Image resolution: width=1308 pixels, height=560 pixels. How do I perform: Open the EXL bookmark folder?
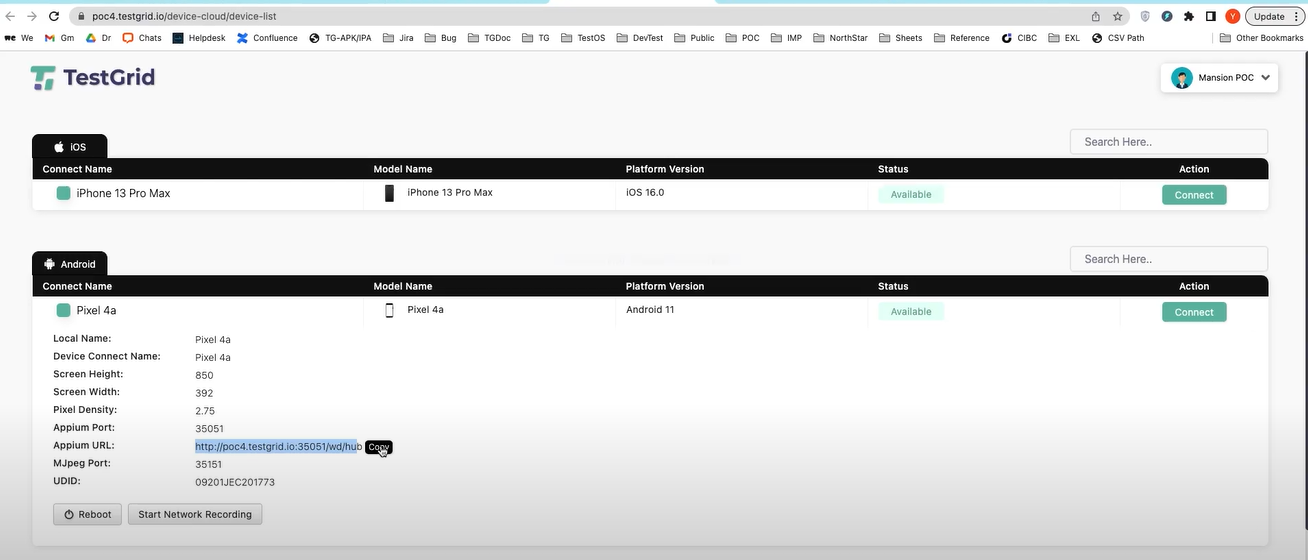pyautogui.click(x=1064, y=38)
